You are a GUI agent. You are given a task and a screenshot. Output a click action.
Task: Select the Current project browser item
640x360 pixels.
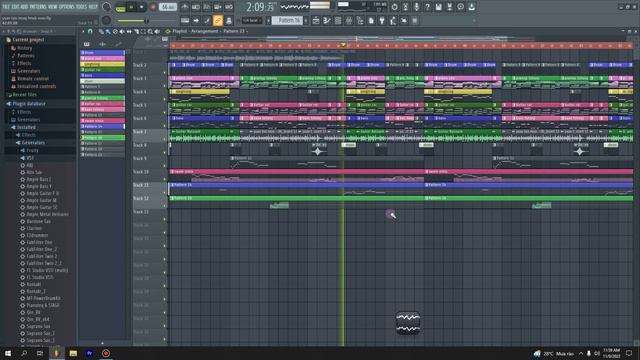(28, 40)
